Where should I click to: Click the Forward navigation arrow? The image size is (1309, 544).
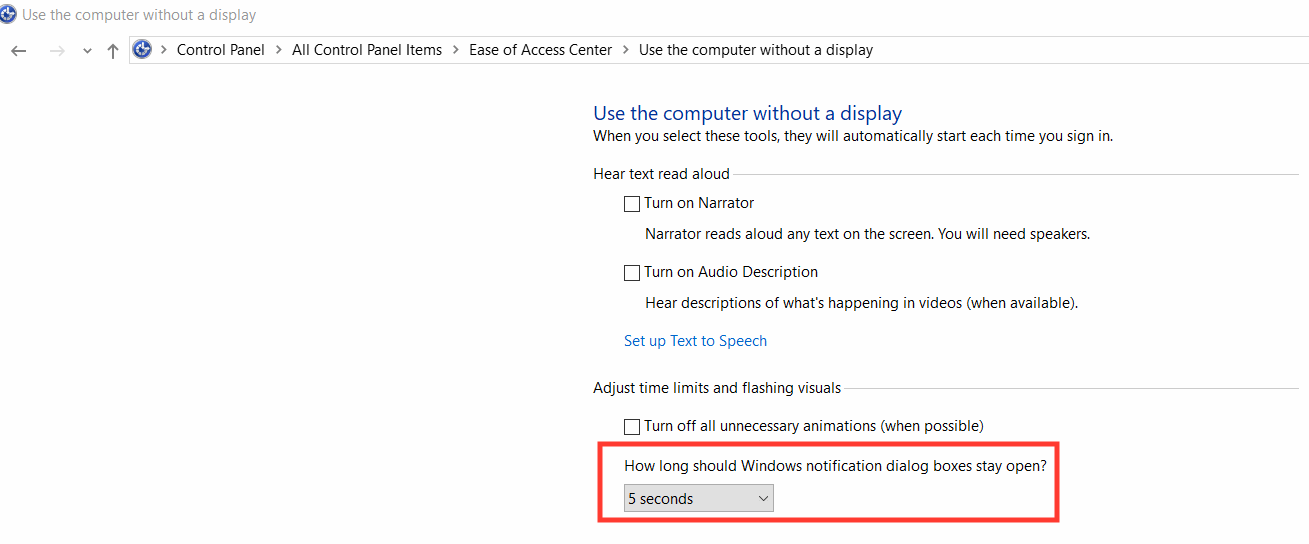click(x=57, y=51)
